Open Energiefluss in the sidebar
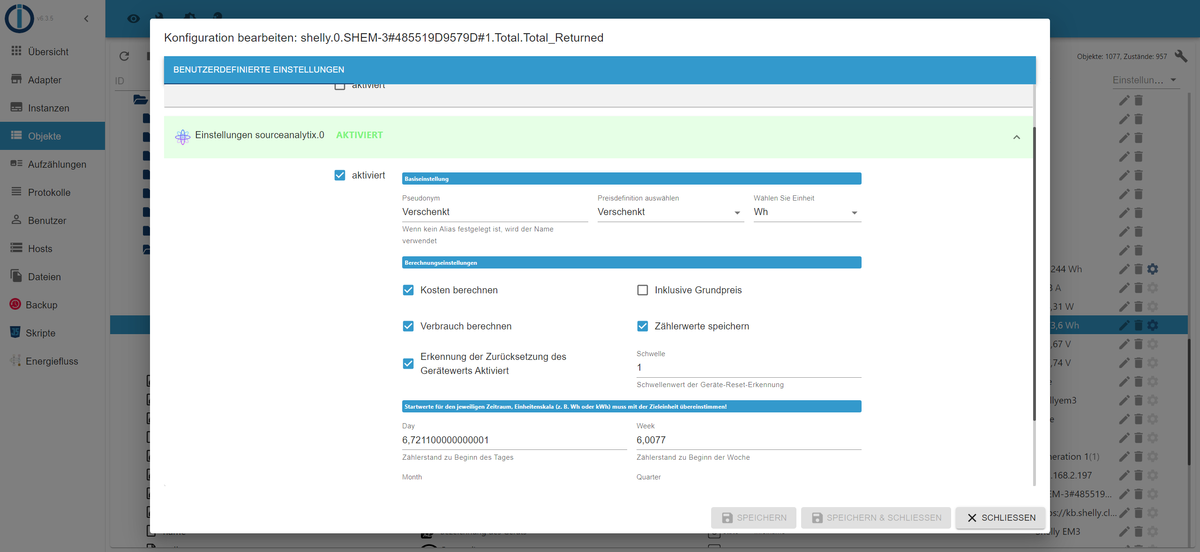 tap(52, 361)
